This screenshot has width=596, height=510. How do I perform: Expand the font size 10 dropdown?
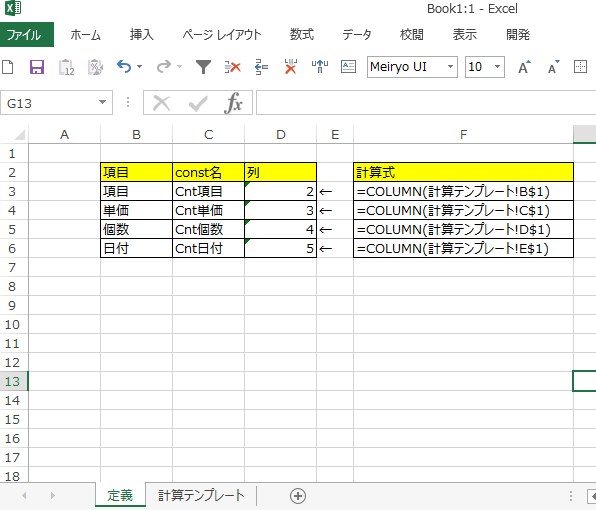point(497,67)
